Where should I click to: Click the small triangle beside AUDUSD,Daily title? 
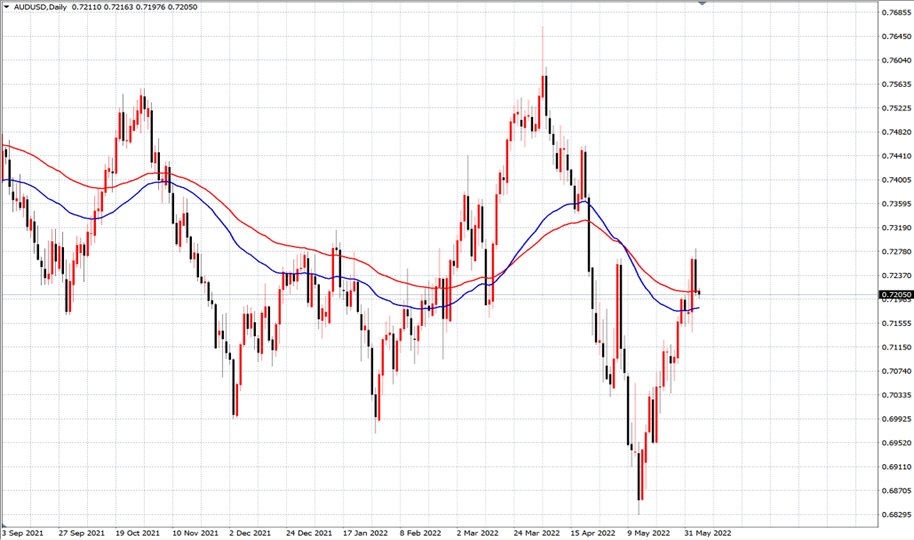click(x=6, y=7)
